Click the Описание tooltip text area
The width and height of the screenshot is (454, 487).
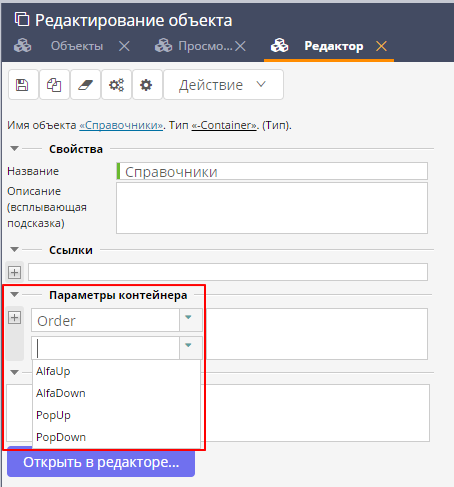tap(272, 208)
